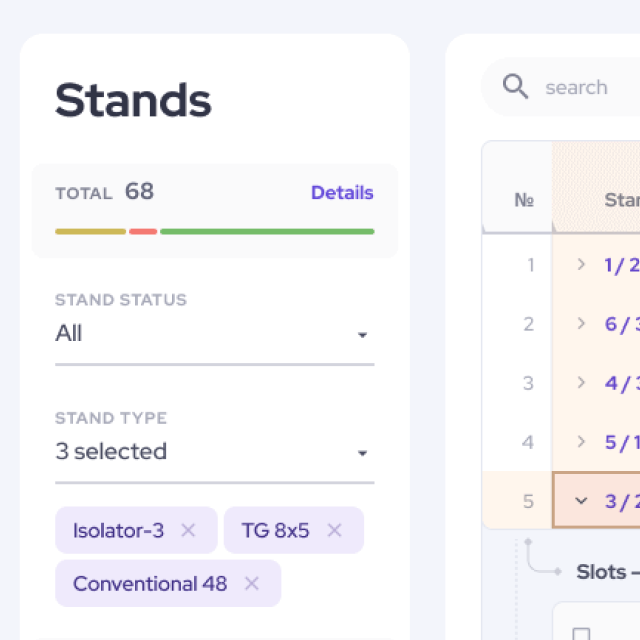
Task: Remove the Conventional 48 filter chip
Action: click(x=252, y=583)
